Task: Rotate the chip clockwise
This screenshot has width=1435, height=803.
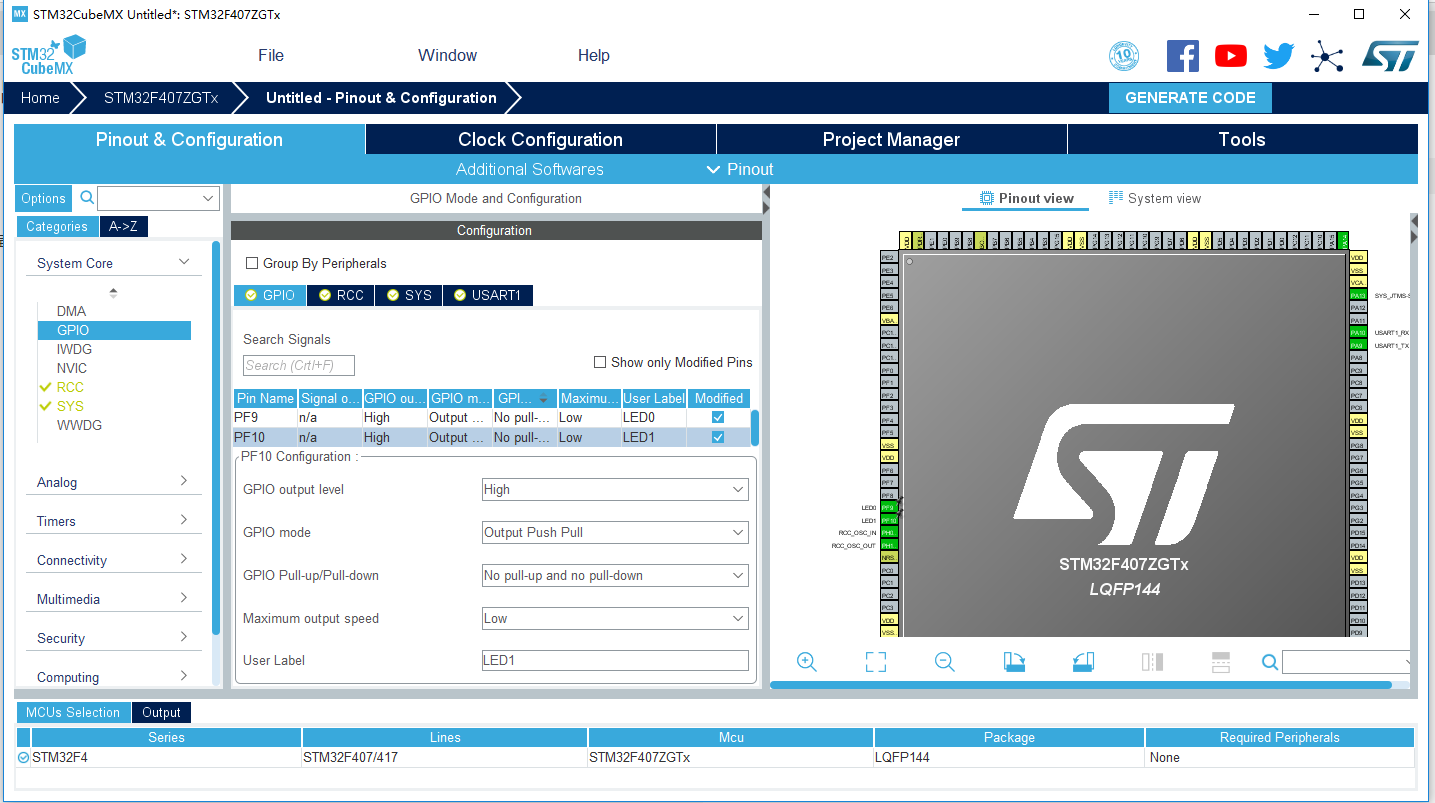Action: click(x=1014, y=662)
